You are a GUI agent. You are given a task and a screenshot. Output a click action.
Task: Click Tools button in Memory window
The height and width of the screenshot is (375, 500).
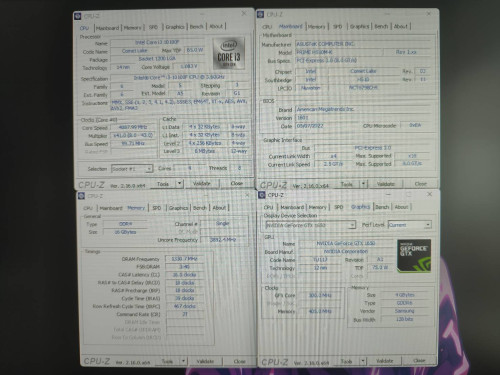point(167,361)
